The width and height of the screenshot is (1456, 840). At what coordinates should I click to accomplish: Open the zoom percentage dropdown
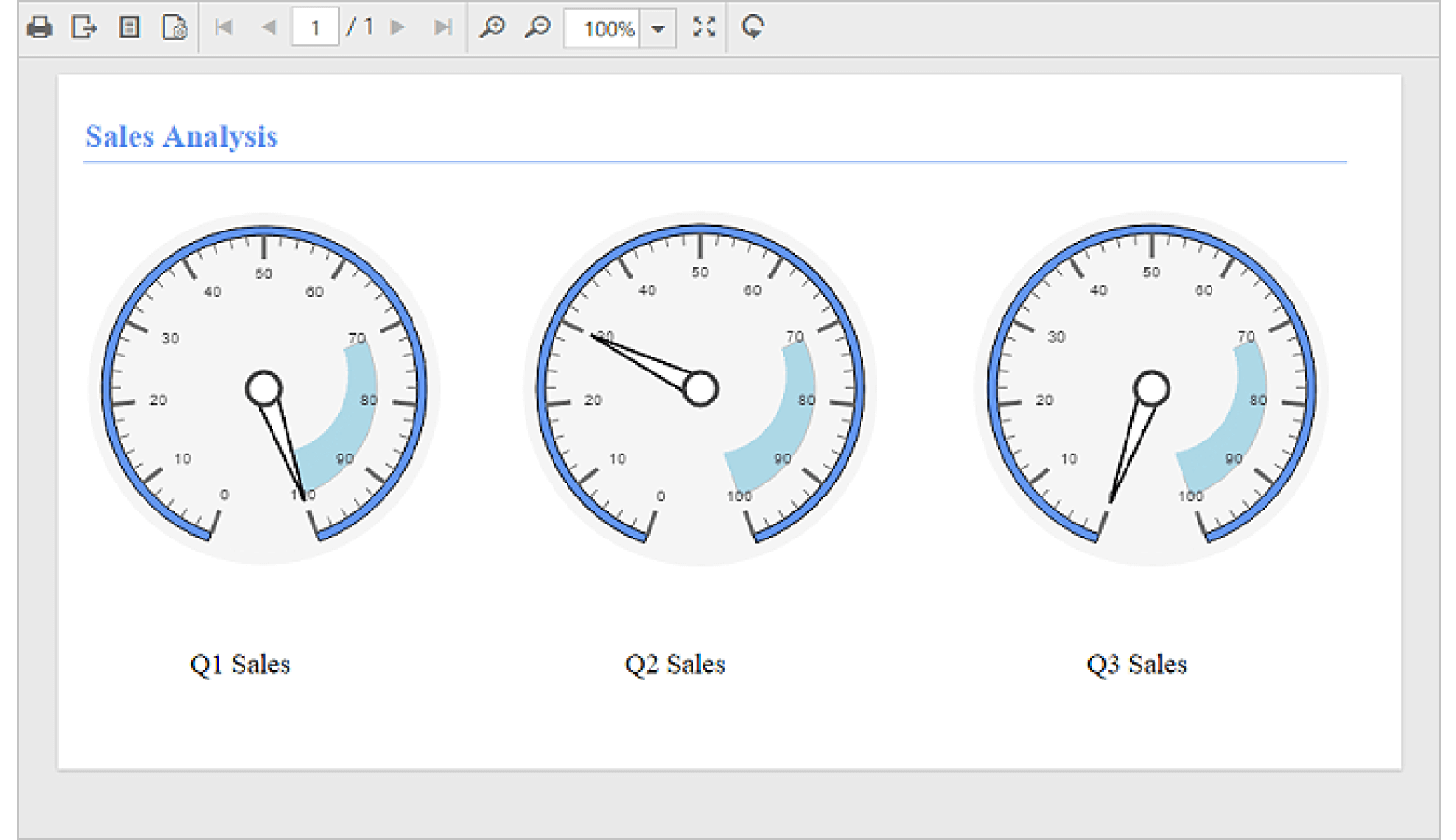(658, 29)
